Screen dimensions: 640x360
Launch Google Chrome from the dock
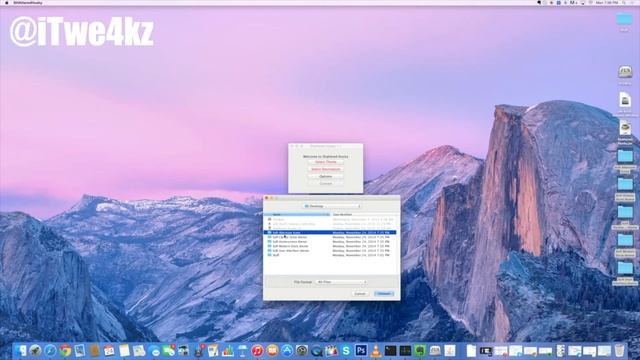click(65, 350)
